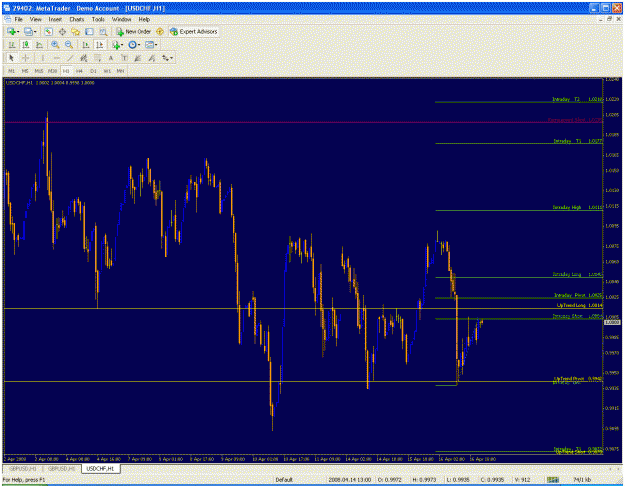Toggle the Expert Advisors button
Screen dimensions: 625x486
[x=194, y=31]
